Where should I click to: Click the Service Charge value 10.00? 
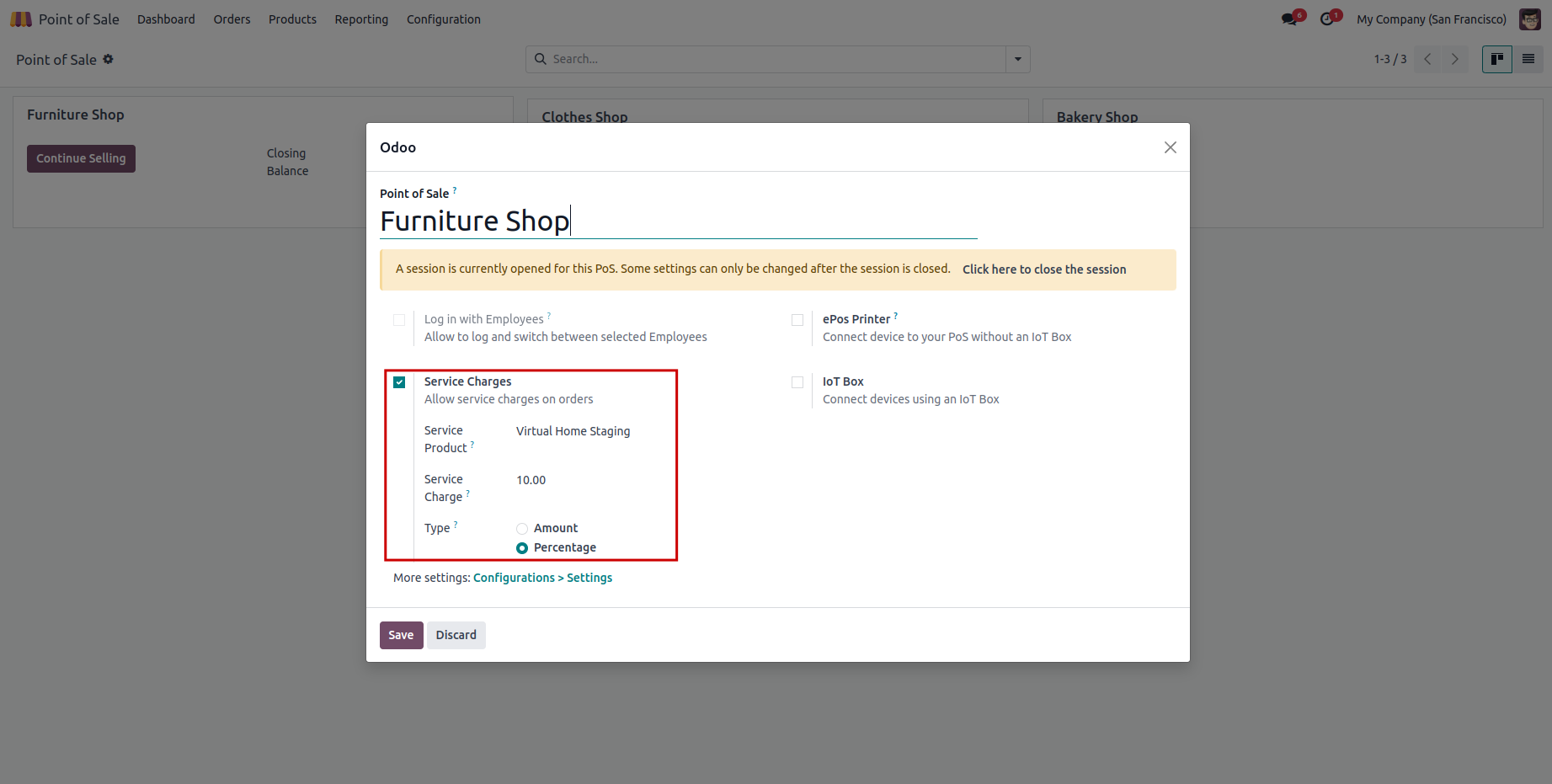click(531, 480)
